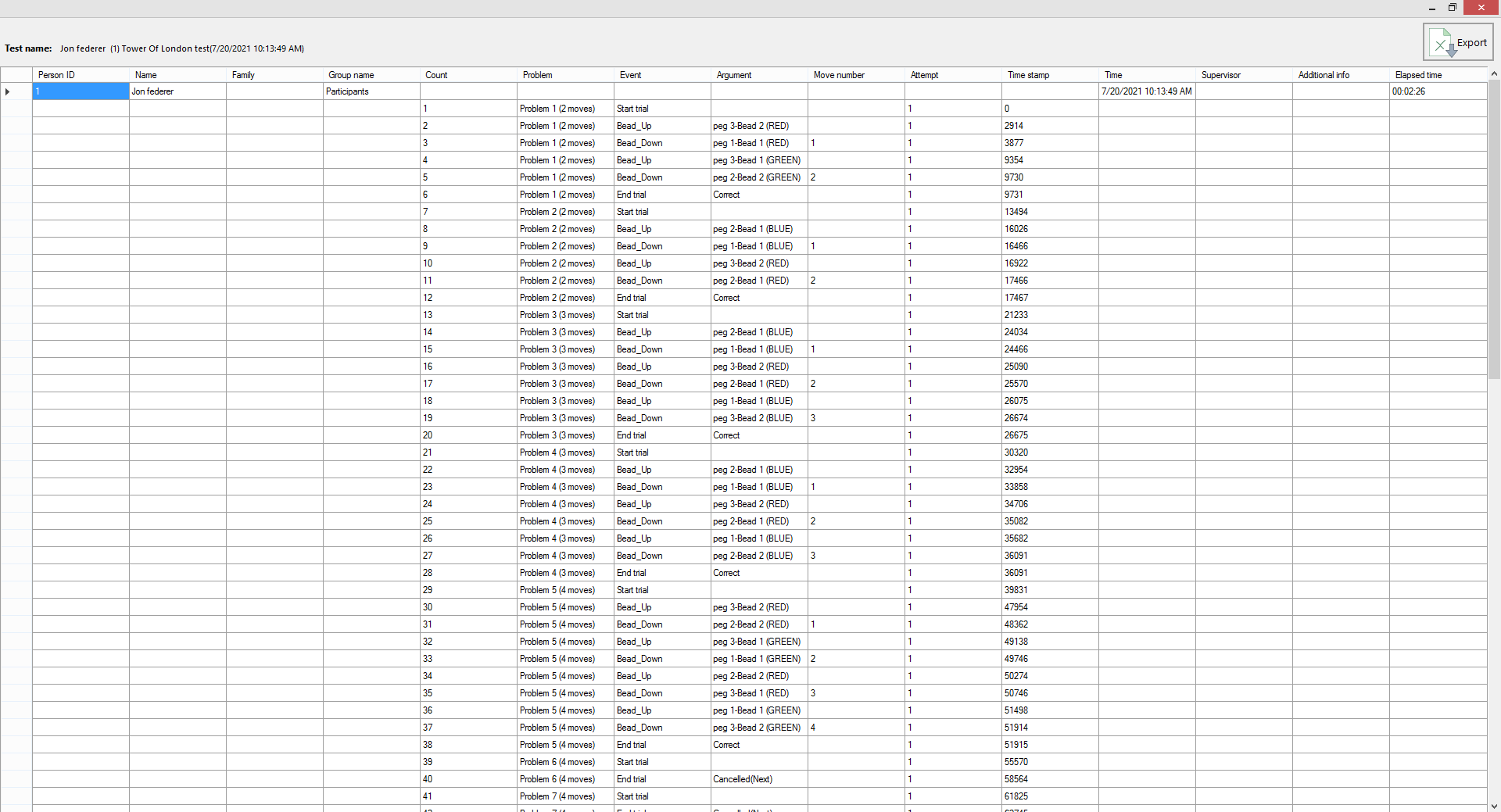
Task: Restore down the results window
Action: pyautogui.click(x=1453, y=8)
